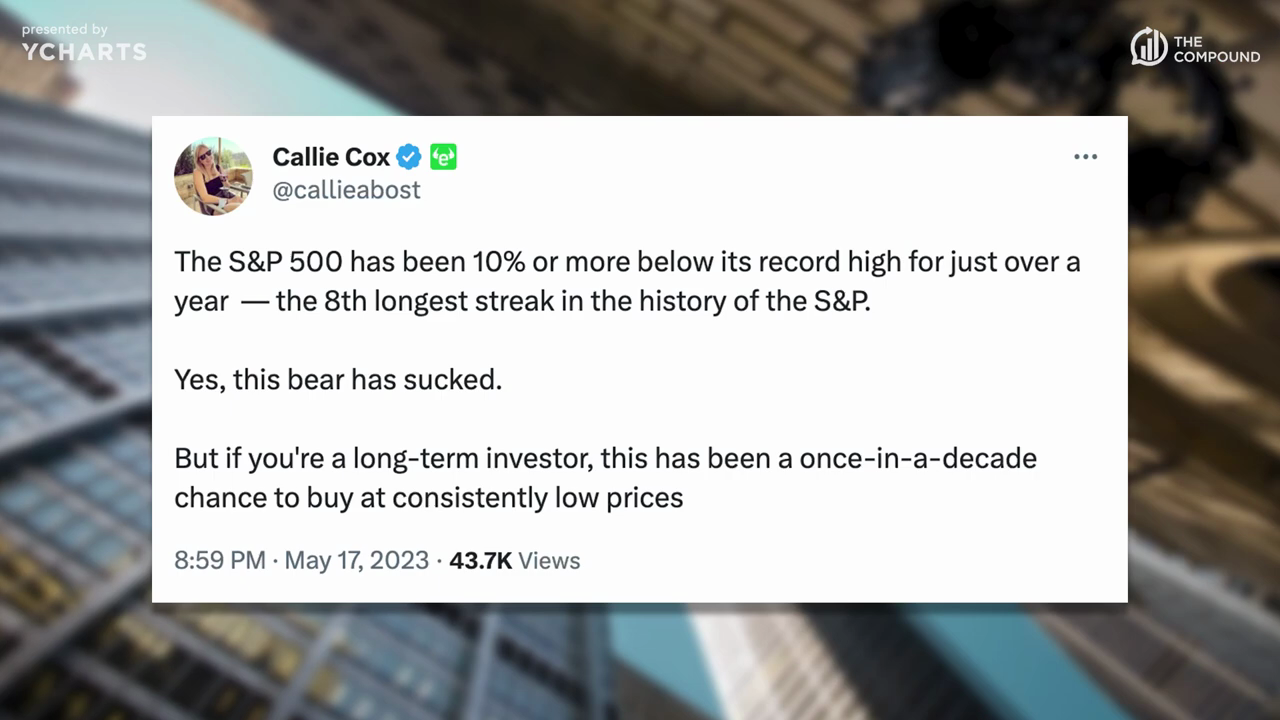Click the 43.7K view count
The height and width of the screenshot is (720, 1280).
coord(480,560)
